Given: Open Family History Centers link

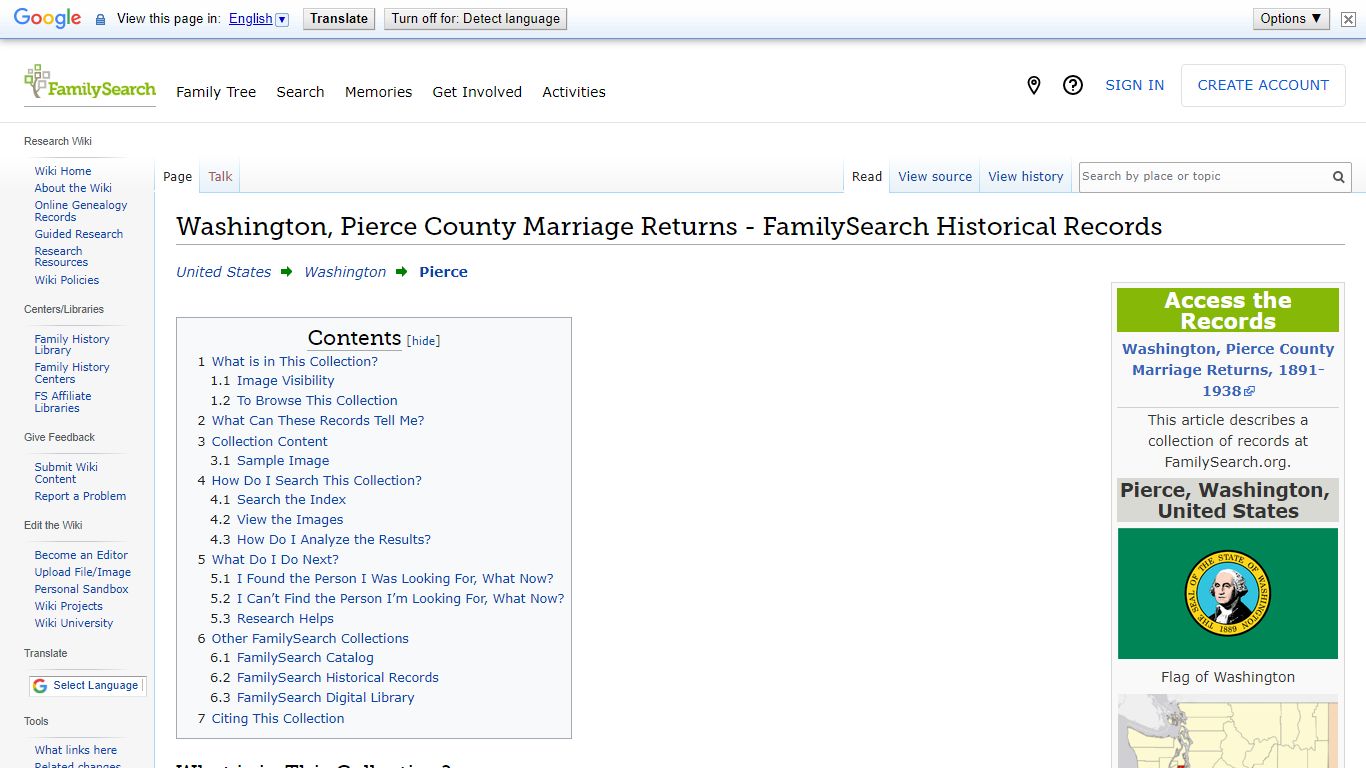Looking at the screenshot, I should (x=72, y=373).
